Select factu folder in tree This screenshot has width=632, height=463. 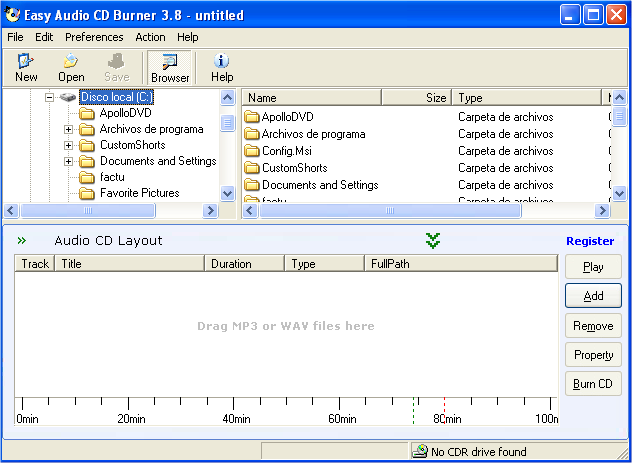point(112,177)
